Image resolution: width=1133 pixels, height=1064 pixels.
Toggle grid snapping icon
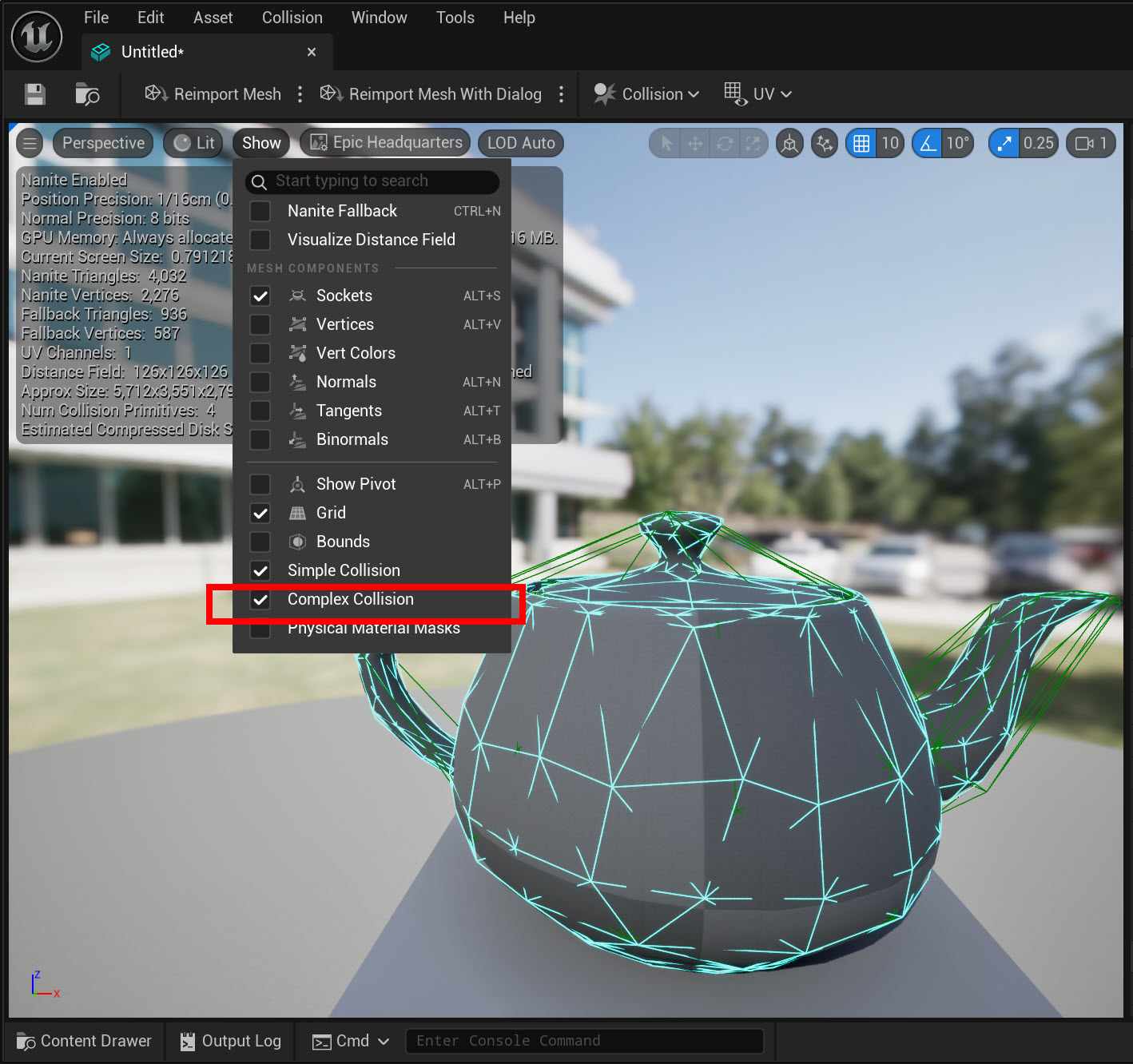[861, 144]
